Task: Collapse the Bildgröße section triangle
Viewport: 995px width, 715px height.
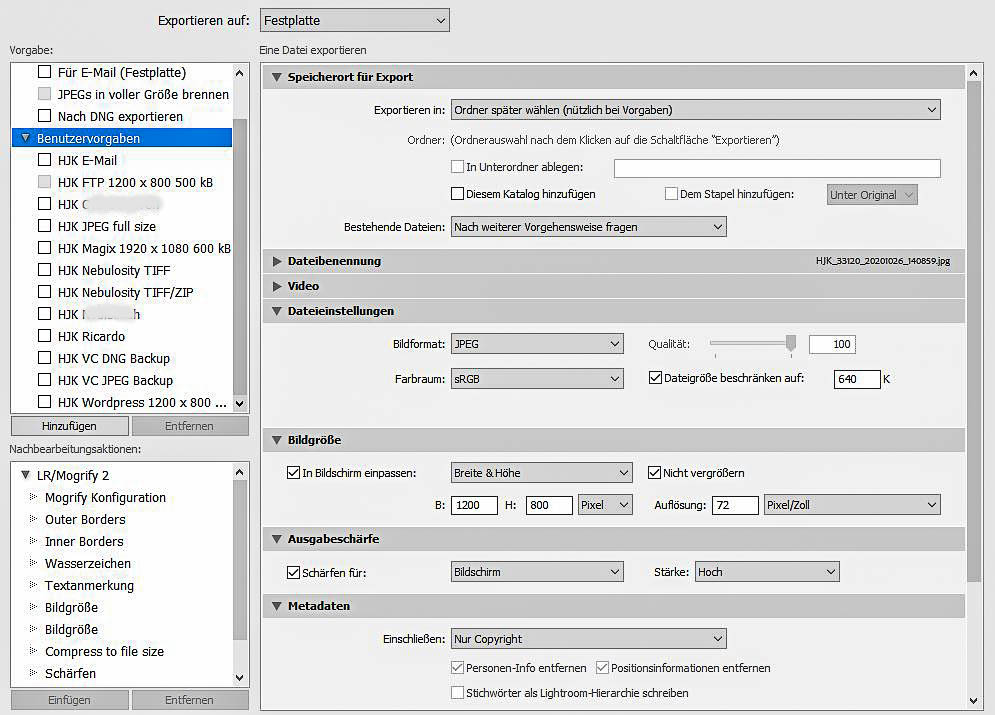Action: click(x=277, y=440)
